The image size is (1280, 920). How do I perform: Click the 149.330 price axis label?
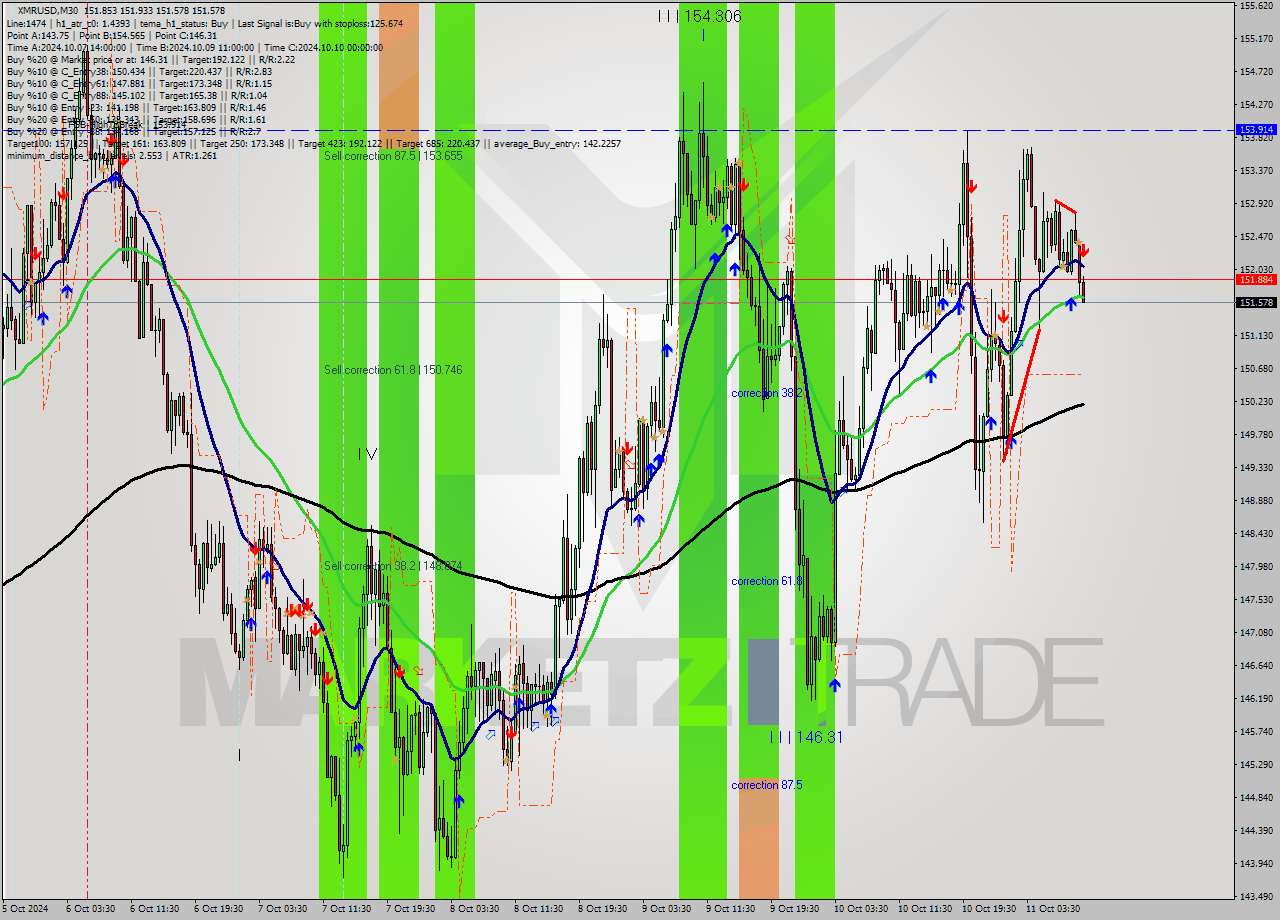(1255, 468)
